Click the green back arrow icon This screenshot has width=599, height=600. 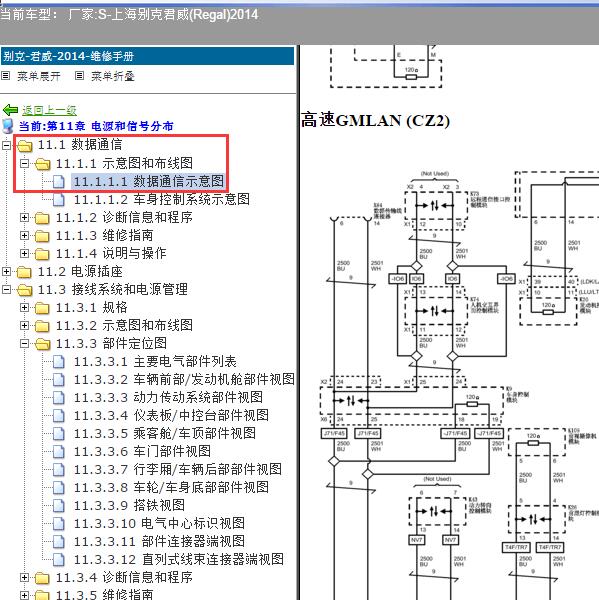tap(10, 110)
